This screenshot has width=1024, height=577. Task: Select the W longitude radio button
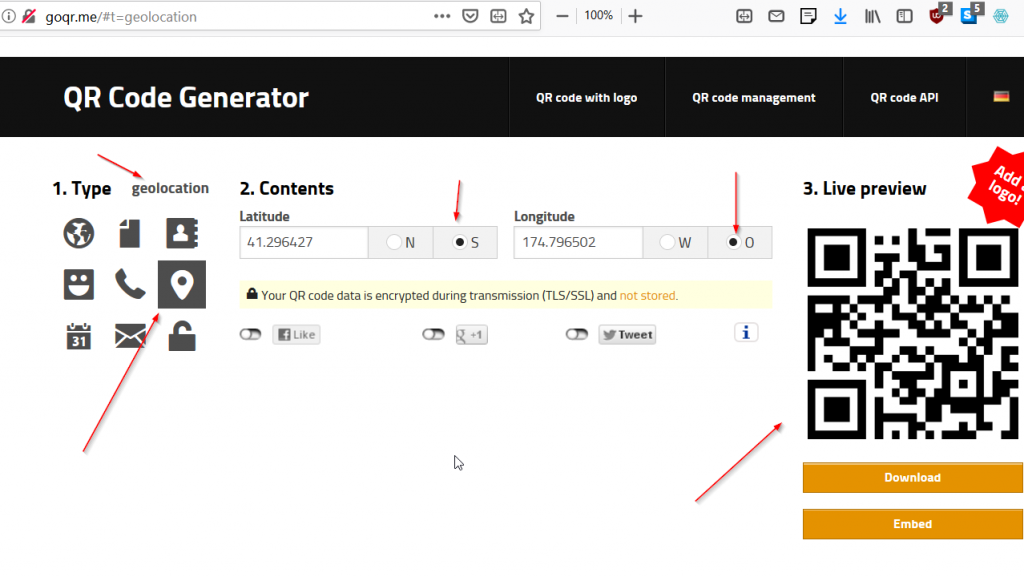[667, 243]
